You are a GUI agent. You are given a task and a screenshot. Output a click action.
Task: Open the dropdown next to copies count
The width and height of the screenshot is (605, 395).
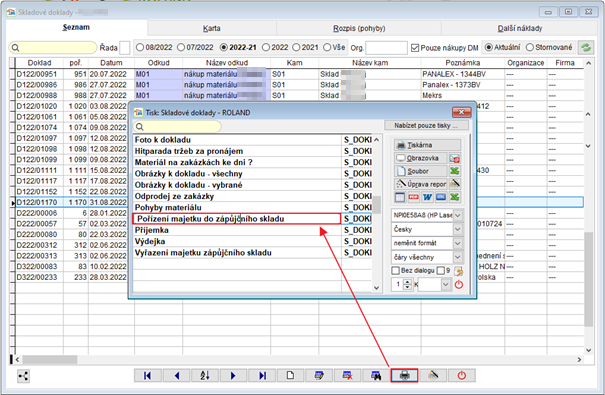pyautogui.click(x=446, y=285)
